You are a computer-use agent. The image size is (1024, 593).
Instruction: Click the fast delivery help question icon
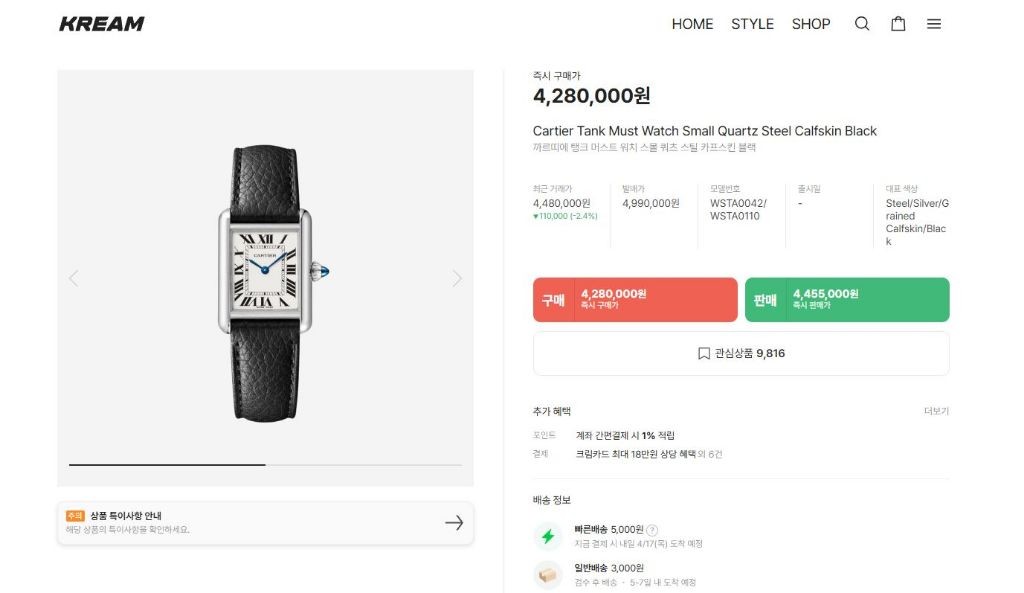coord(652,530)
